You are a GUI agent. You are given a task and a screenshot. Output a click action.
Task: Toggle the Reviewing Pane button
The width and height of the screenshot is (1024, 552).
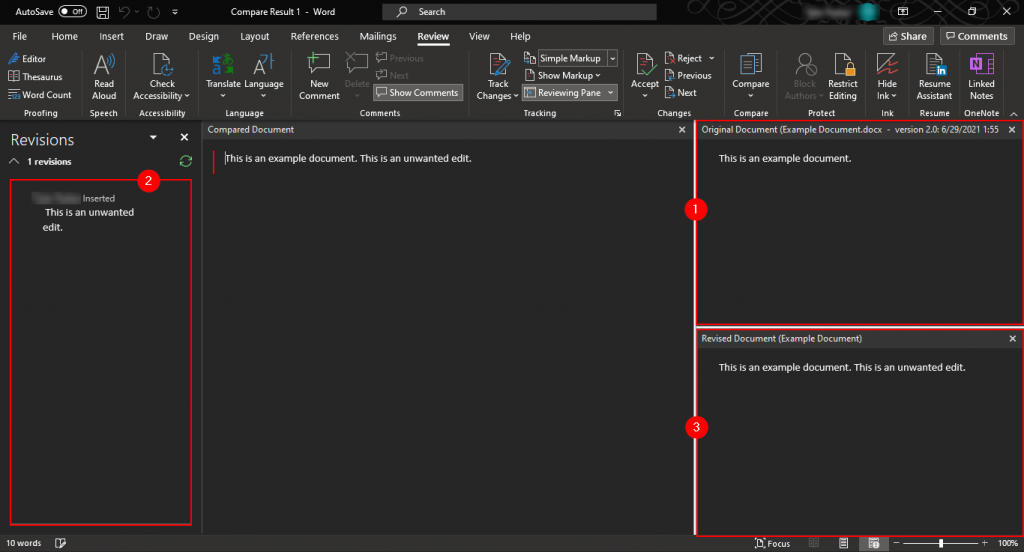(x=563, y=93)
